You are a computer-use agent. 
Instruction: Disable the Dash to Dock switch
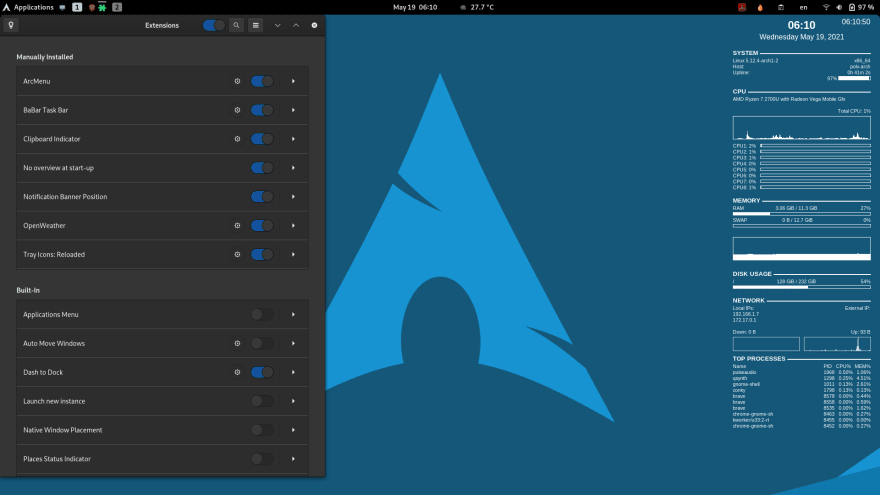[262, 372]
